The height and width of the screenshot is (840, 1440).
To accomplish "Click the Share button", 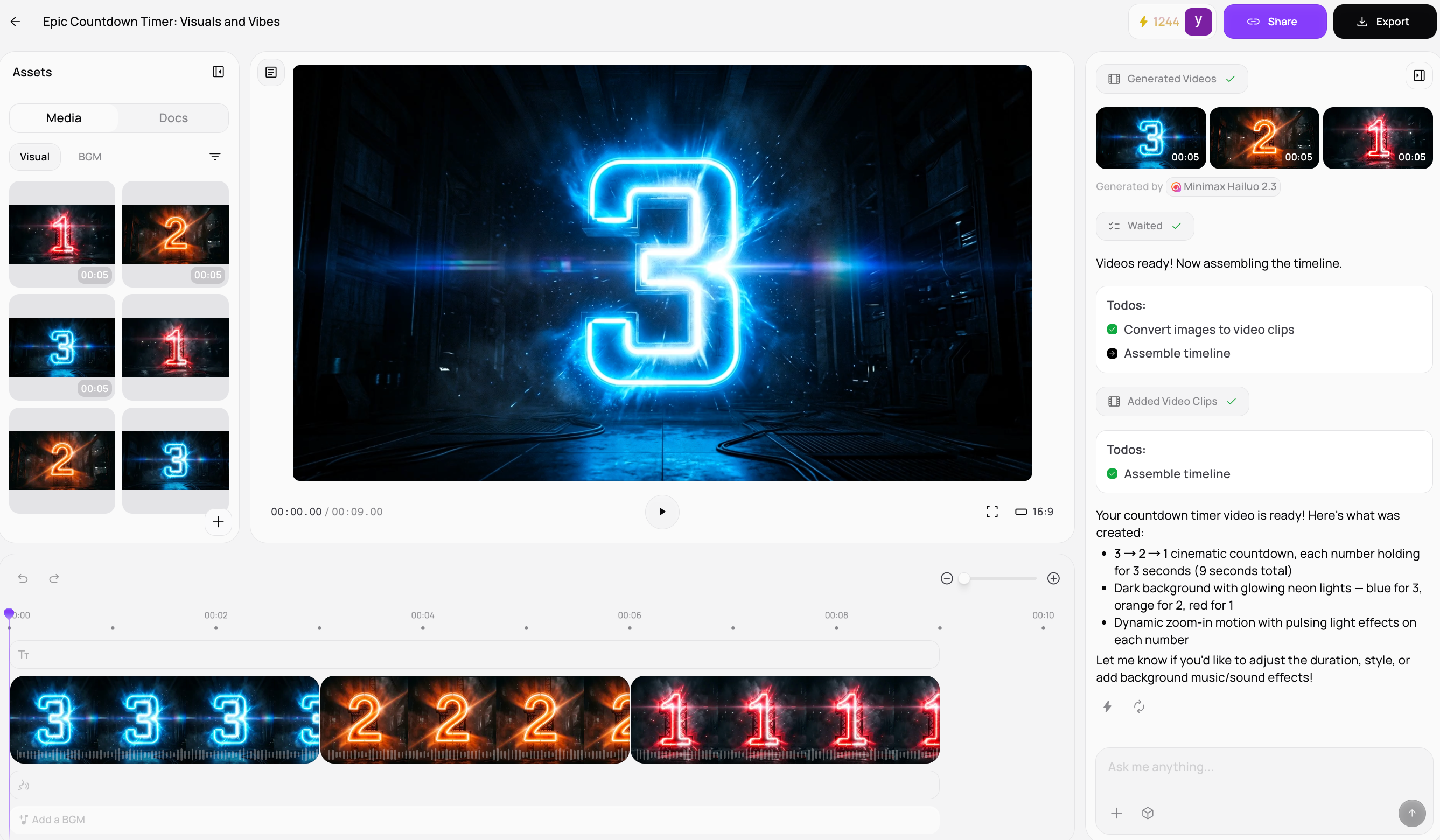I will point(1274,22).
